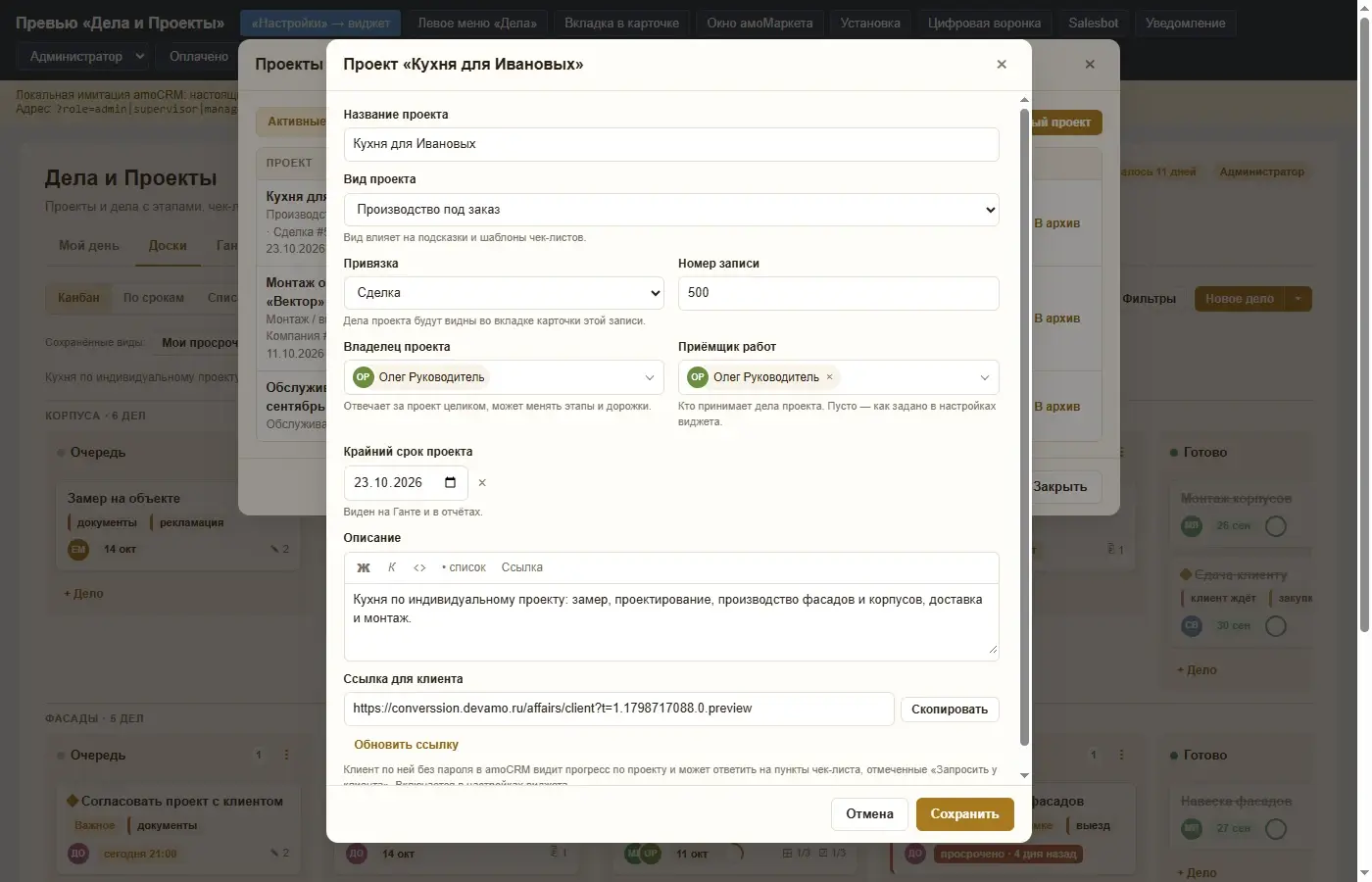Expand the Приёмщик работ selector
The image size is (1372, 882).
(x=985, y=377)
